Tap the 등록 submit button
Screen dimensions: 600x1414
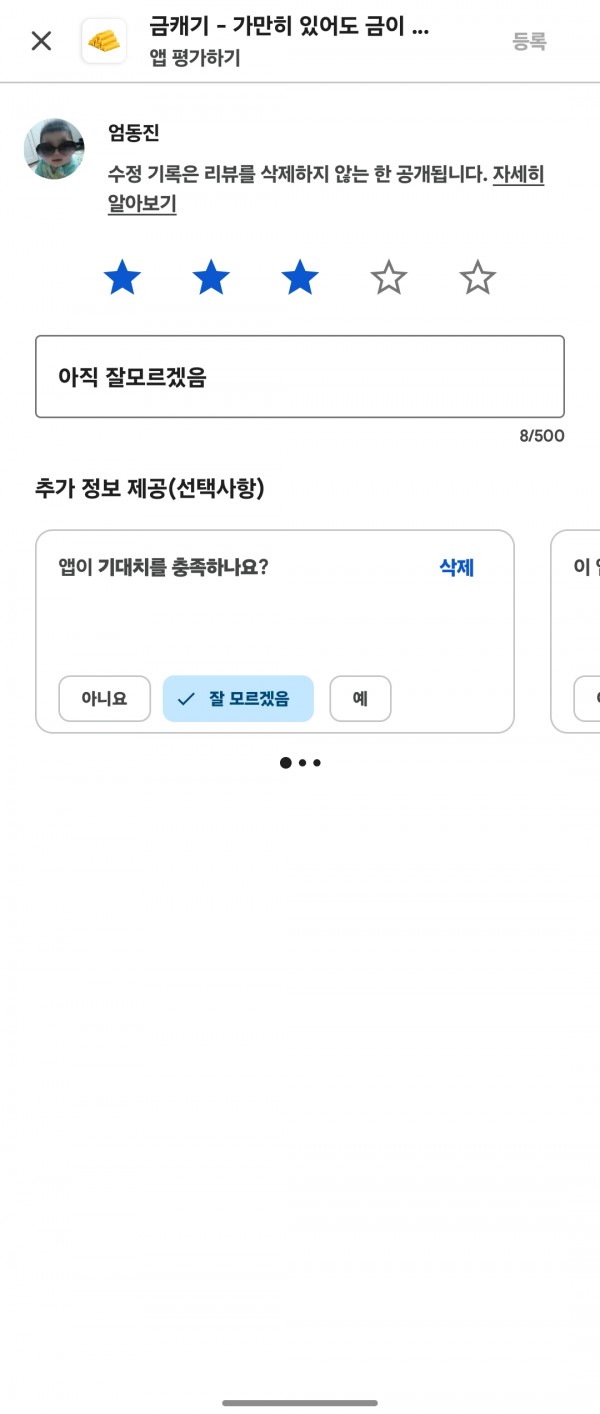529,41
